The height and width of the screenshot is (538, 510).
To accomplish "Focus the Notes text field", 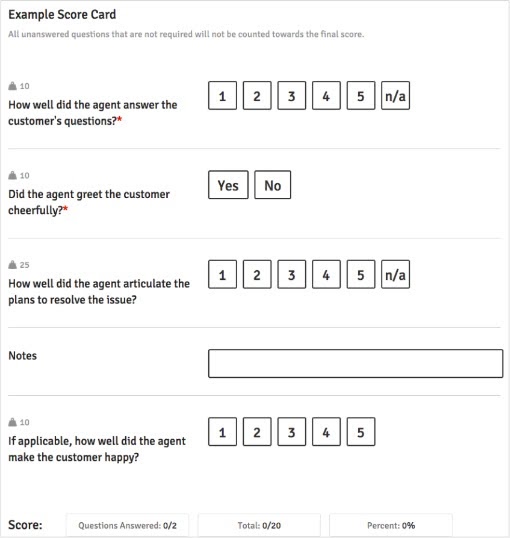I will [x=356, y=363].
